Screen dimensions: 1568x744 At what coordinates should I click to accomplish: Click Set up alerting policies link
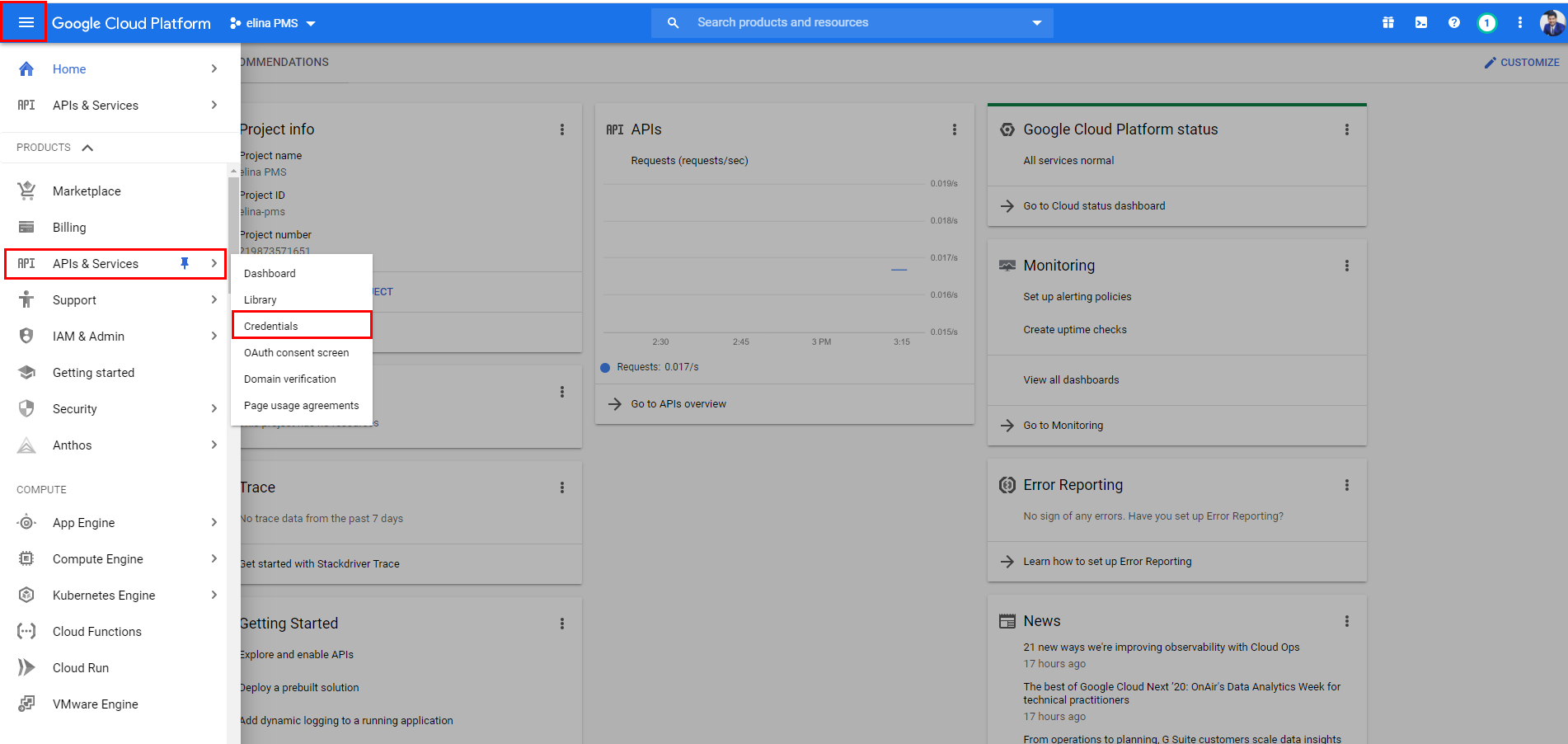tap(1077, 296)
